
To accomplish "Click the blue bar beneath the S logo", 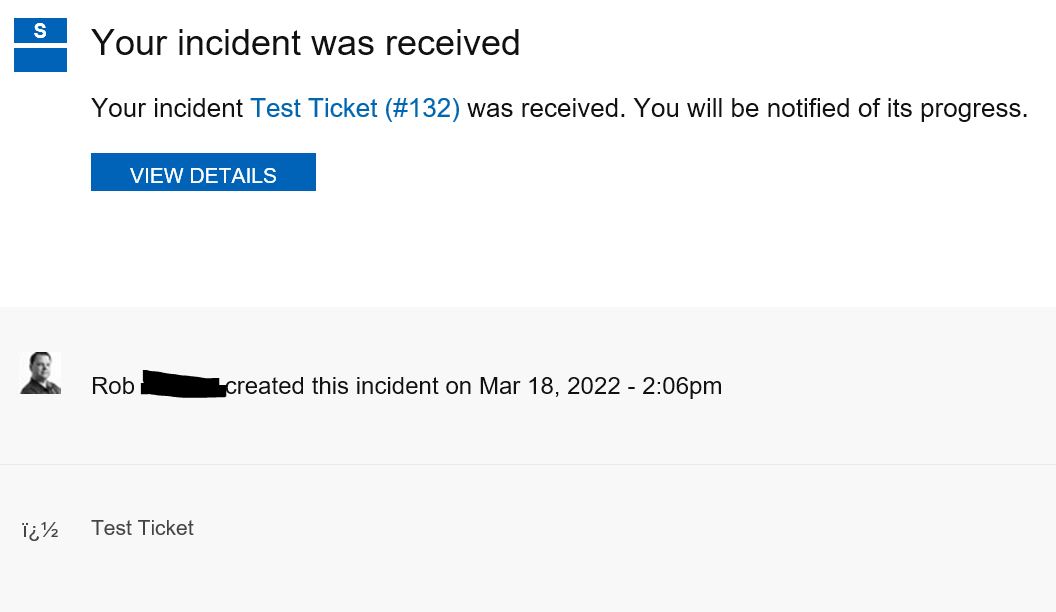I will (40, 60).
